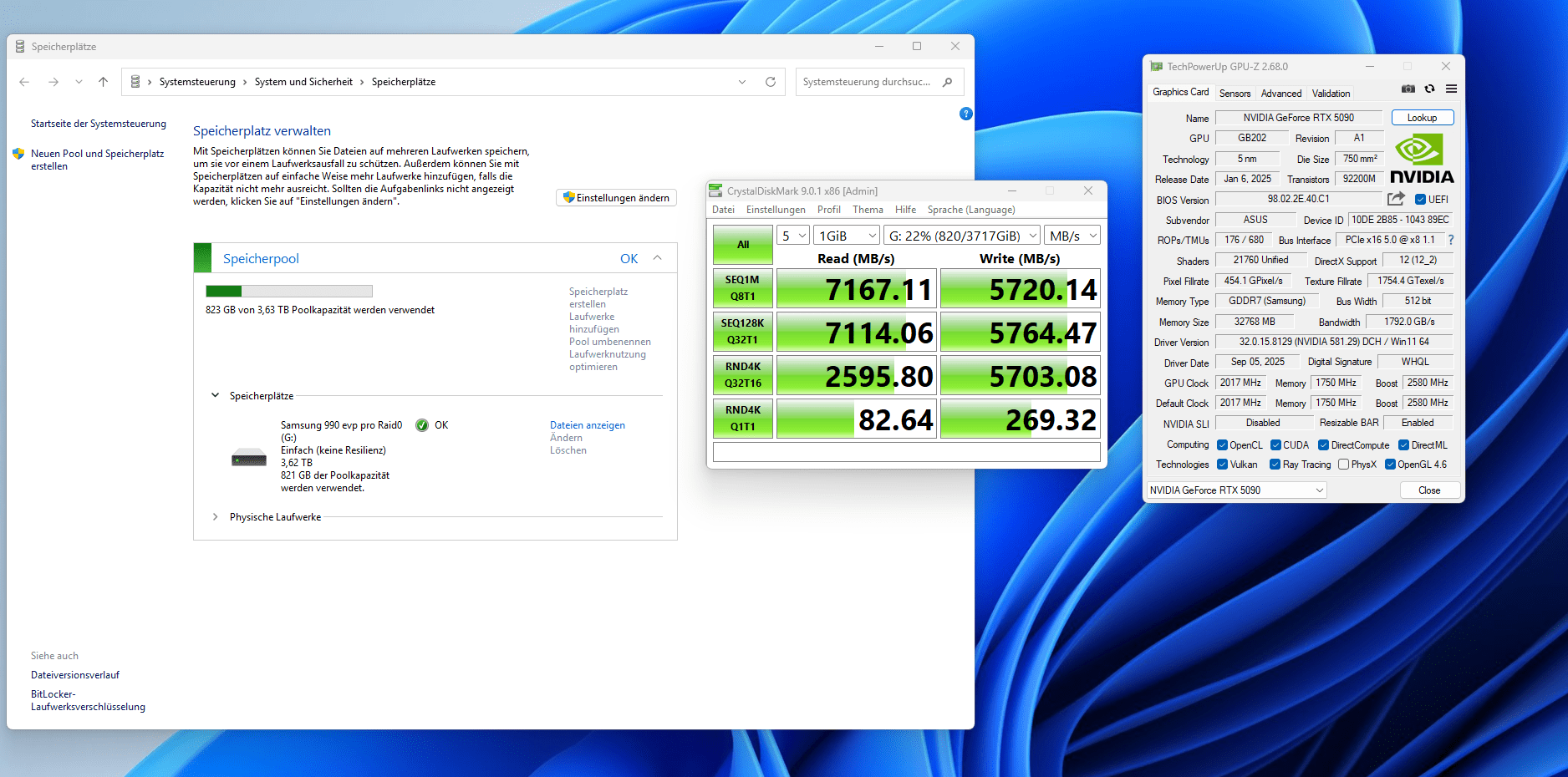Toggle PhysX checkbox

tap(1343, 465)
